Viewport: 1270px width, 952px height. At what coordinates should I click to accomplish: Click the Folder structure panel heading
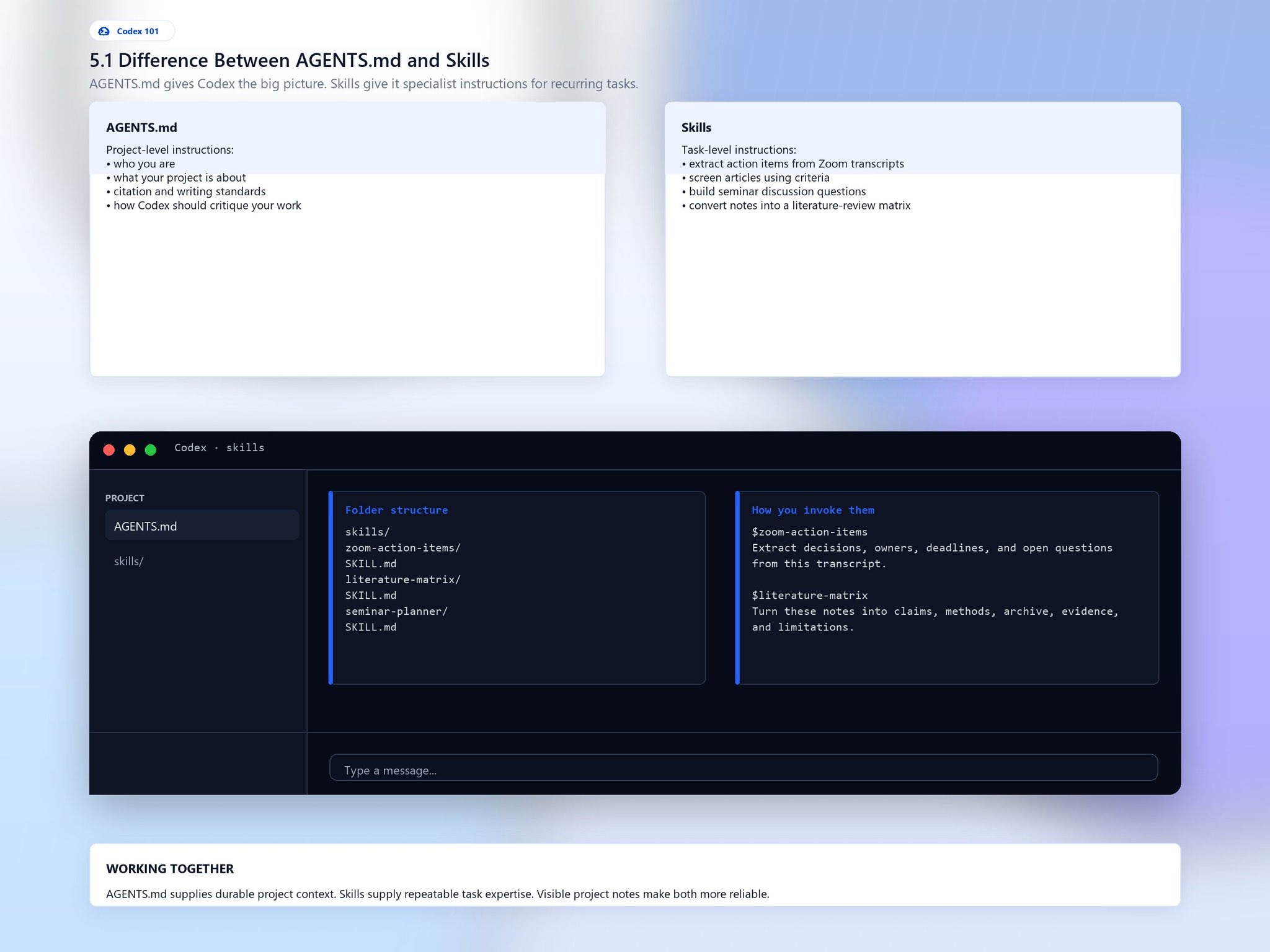click(397, 510)
